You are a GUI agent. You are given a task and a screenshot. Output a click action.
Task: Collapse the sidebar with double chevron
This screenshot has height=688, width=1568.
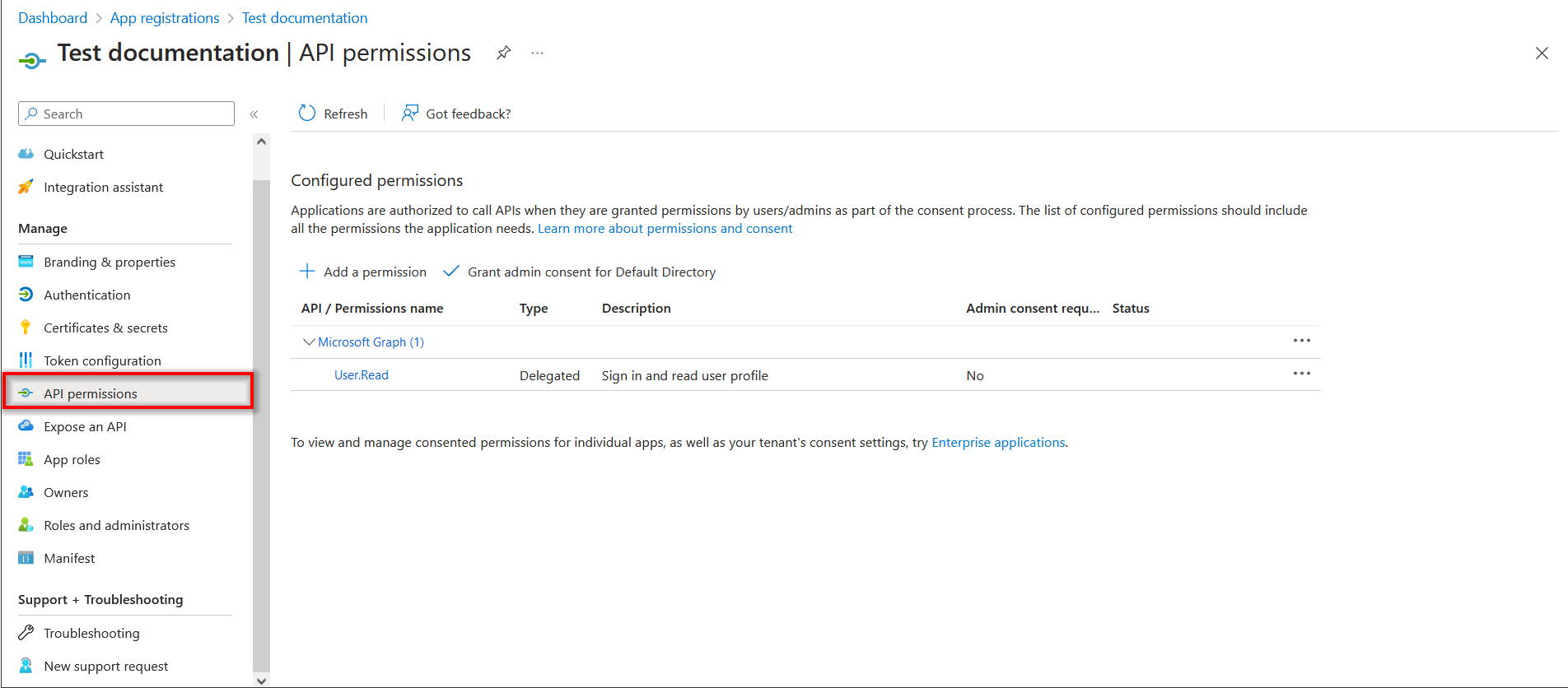(x=254, y=114)
